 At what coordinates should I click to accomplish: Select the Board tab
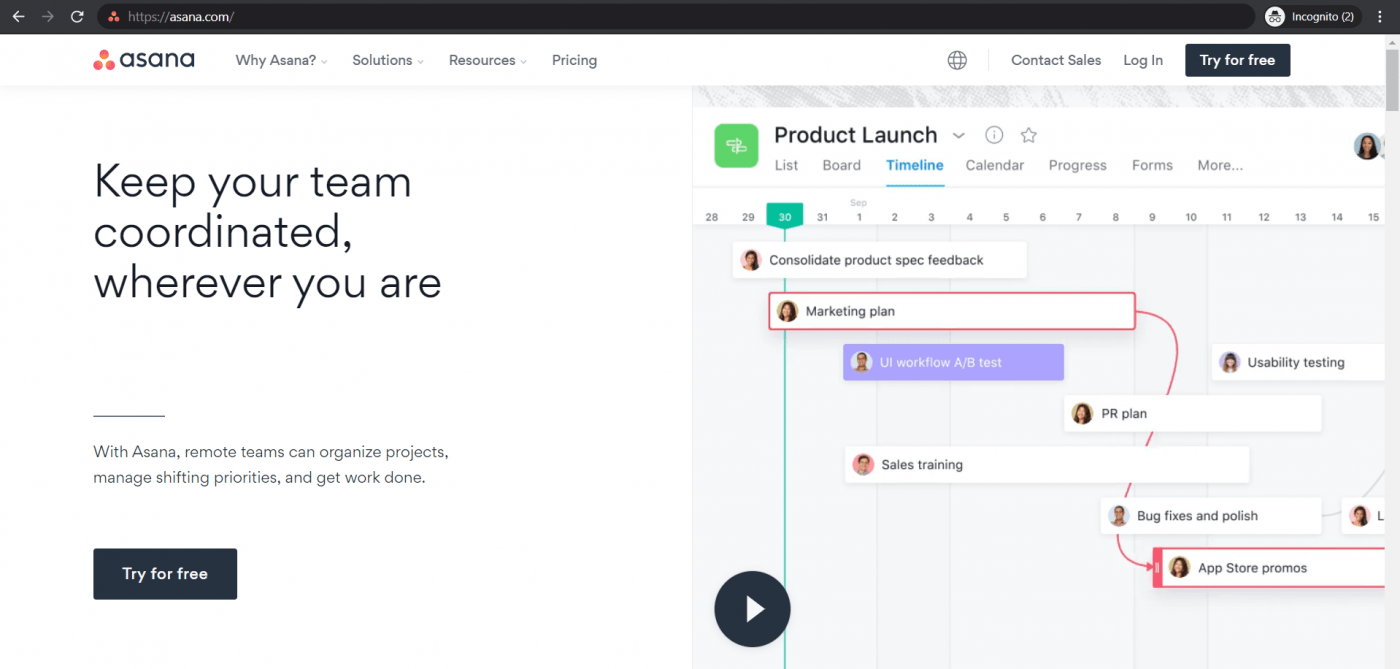(x=841, y=165)
